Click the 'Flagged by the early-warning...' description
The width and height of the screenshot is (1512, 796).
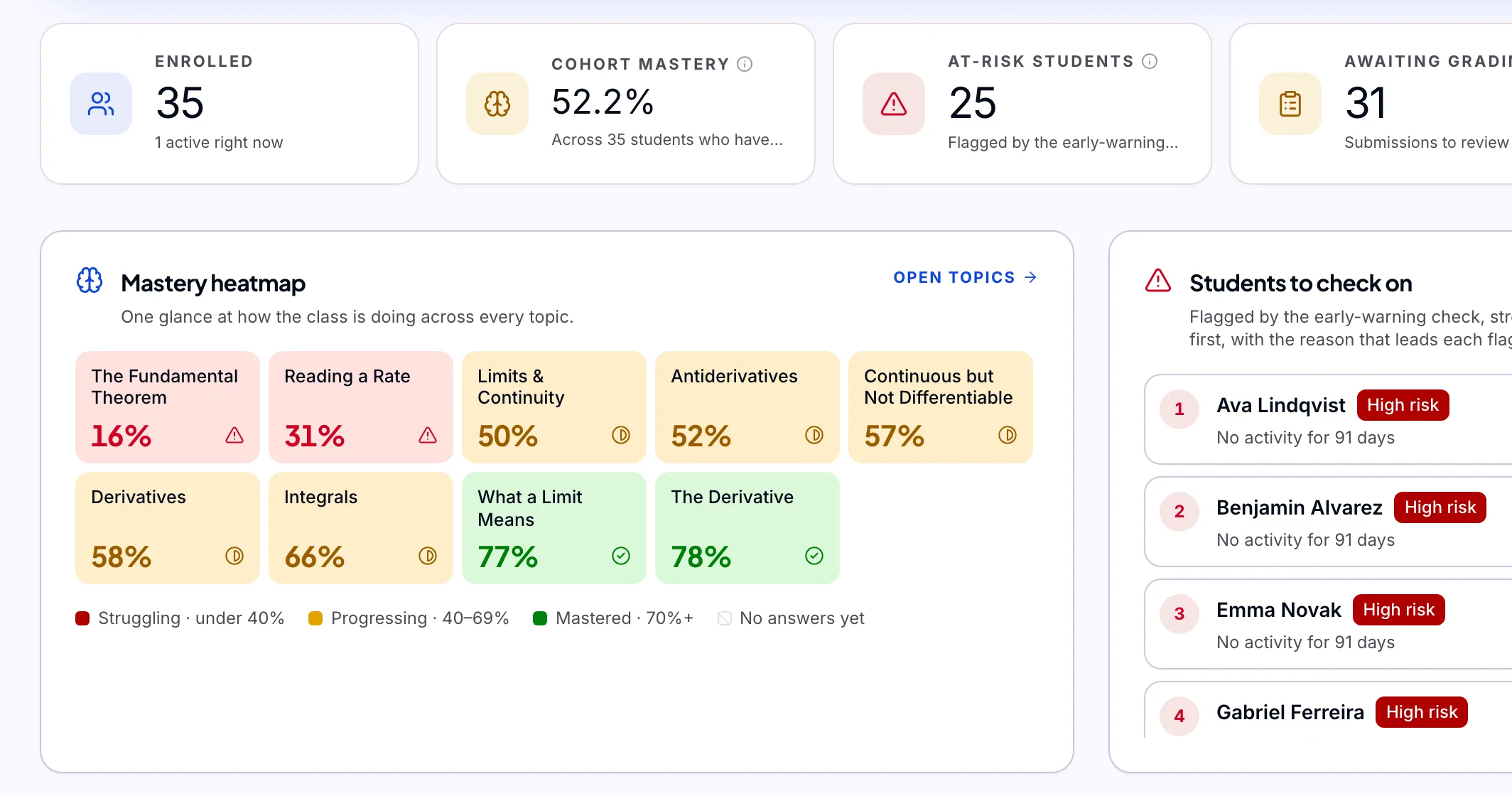click(1063, 143)
